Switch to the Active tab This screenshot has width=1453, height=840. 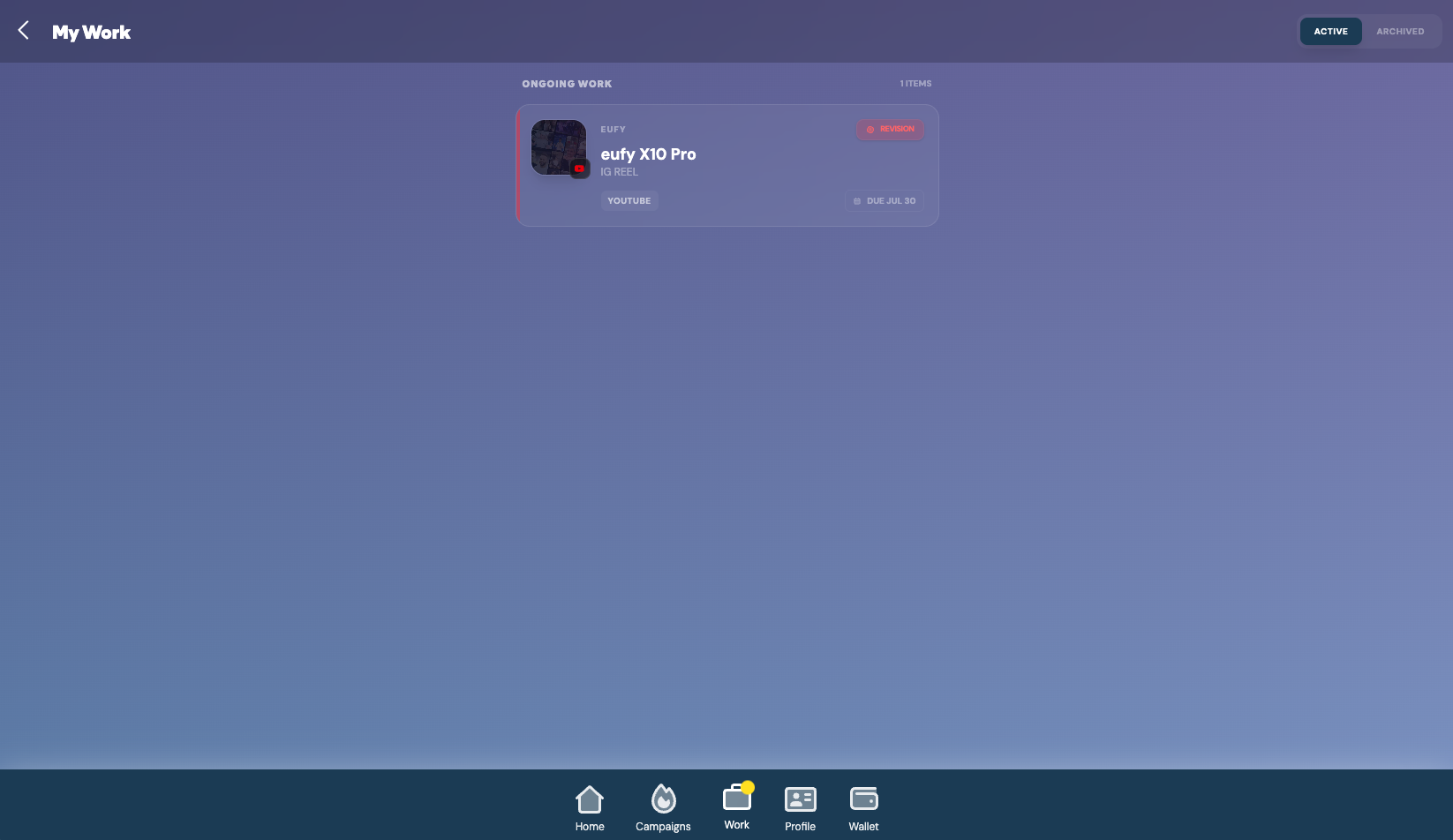pyautogui.click(x=1330, y=32)
